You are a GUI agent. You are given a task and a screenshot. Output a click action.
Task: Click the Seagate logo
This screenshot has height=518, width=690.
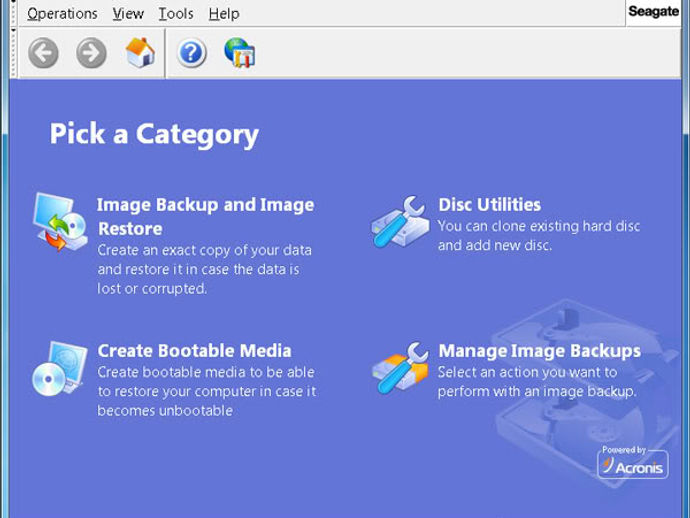(x=653, y=11)
